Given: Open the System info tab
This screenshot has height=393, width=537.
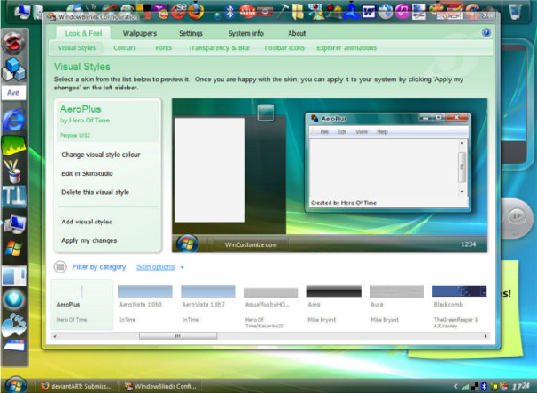Looking at the screenshot, I should pos(246,33).
